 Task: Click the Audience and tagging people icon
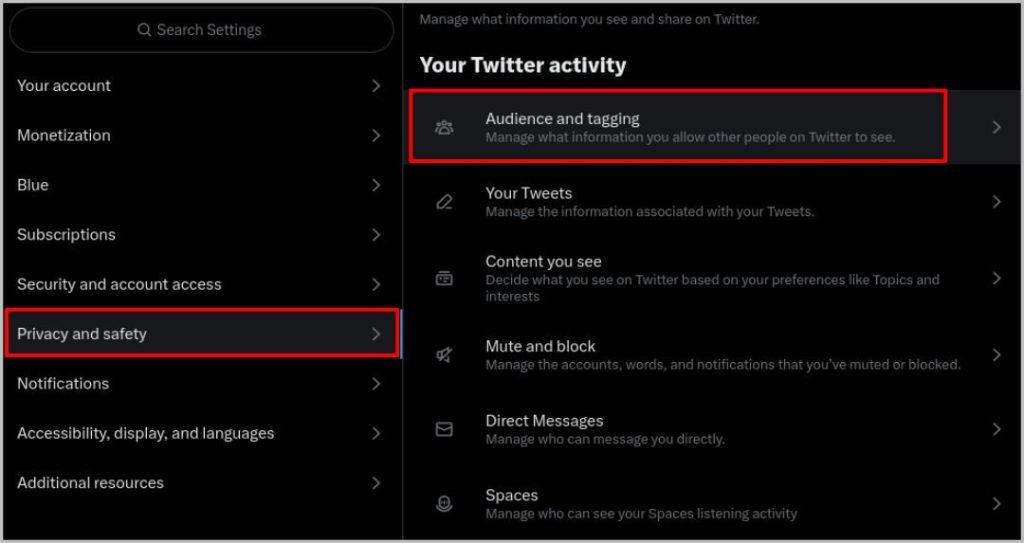(x=444, y=127)
